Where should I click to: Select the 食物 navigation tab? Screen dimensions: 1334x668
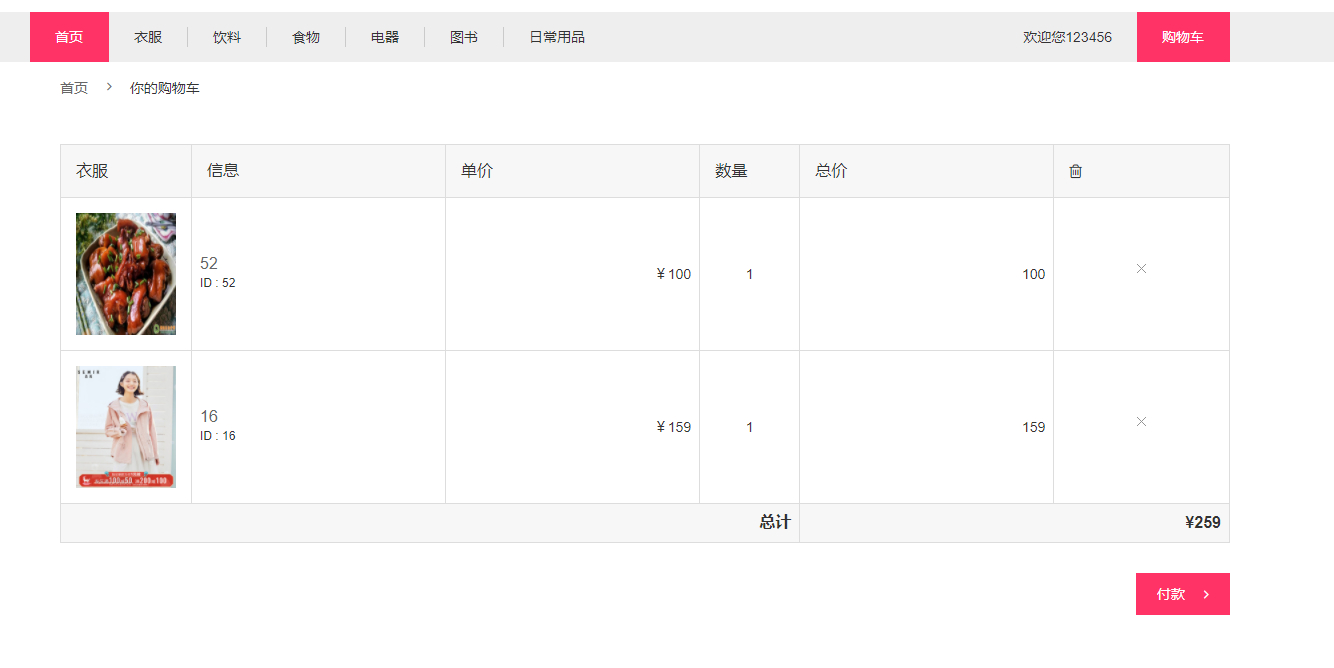click(305, 36)
